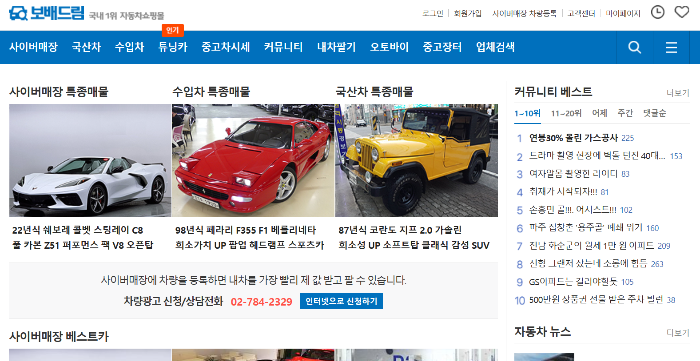
Task: Click the 사이버매장 특종매물 heading
Action: [58, 92]
